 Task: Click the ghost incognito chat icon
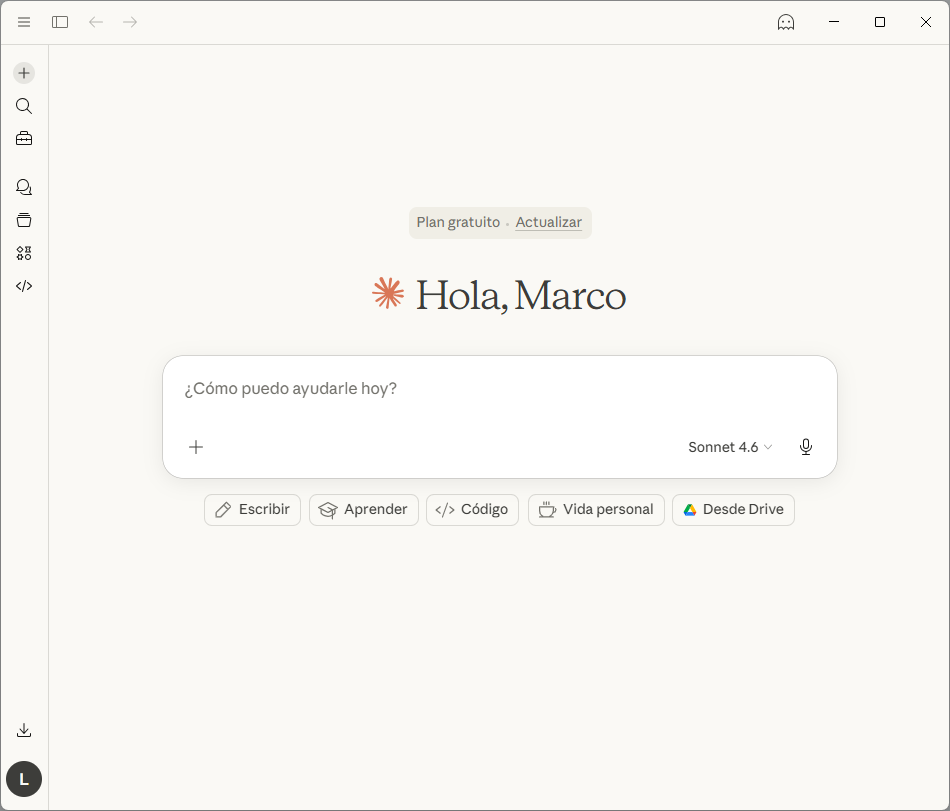click(786, 22)
